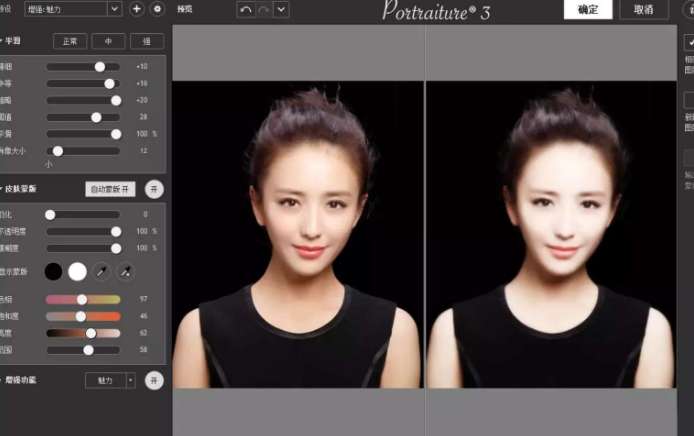Collapse the 皮肤蒙版 section header
The image size is (694, 436).
click(x=18, y=189)
